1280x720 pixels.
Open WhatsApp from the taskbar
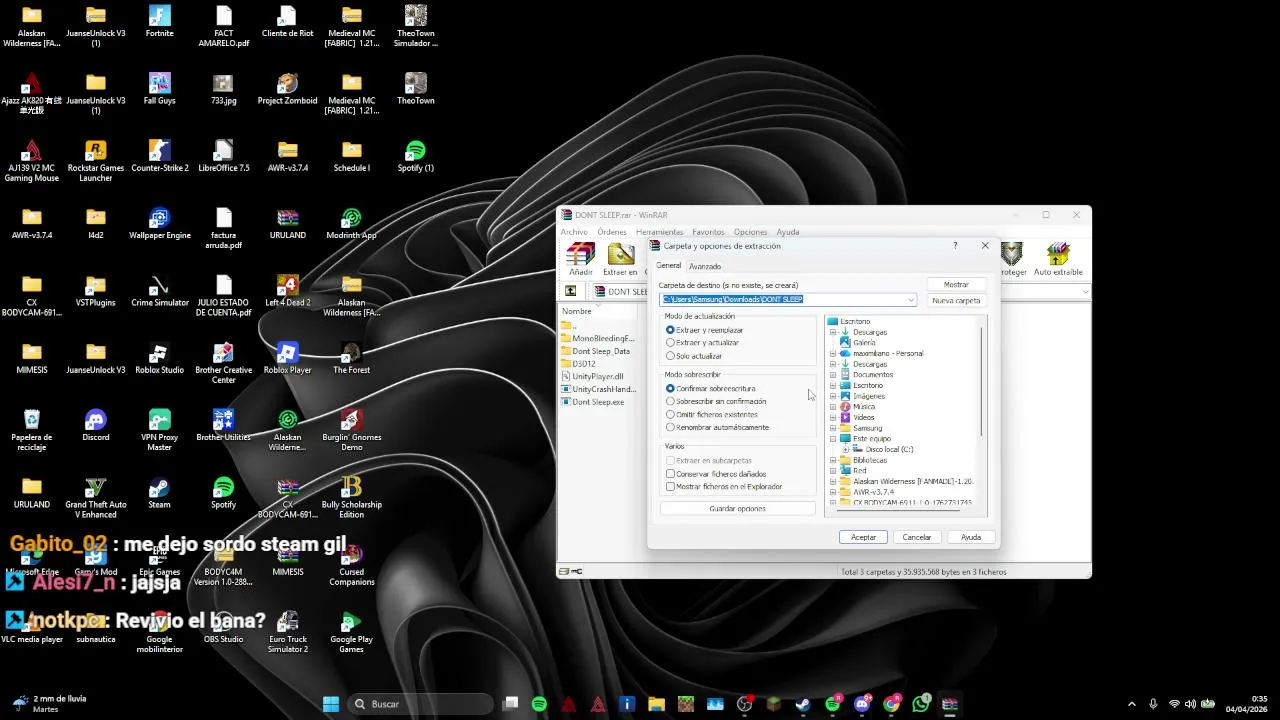(x=921, y=704)
